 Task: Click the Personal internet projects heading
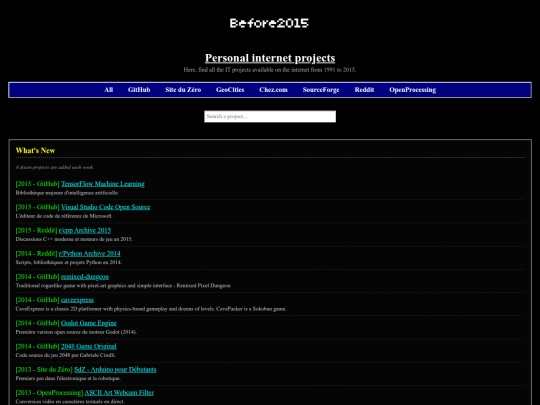point(270,58)
